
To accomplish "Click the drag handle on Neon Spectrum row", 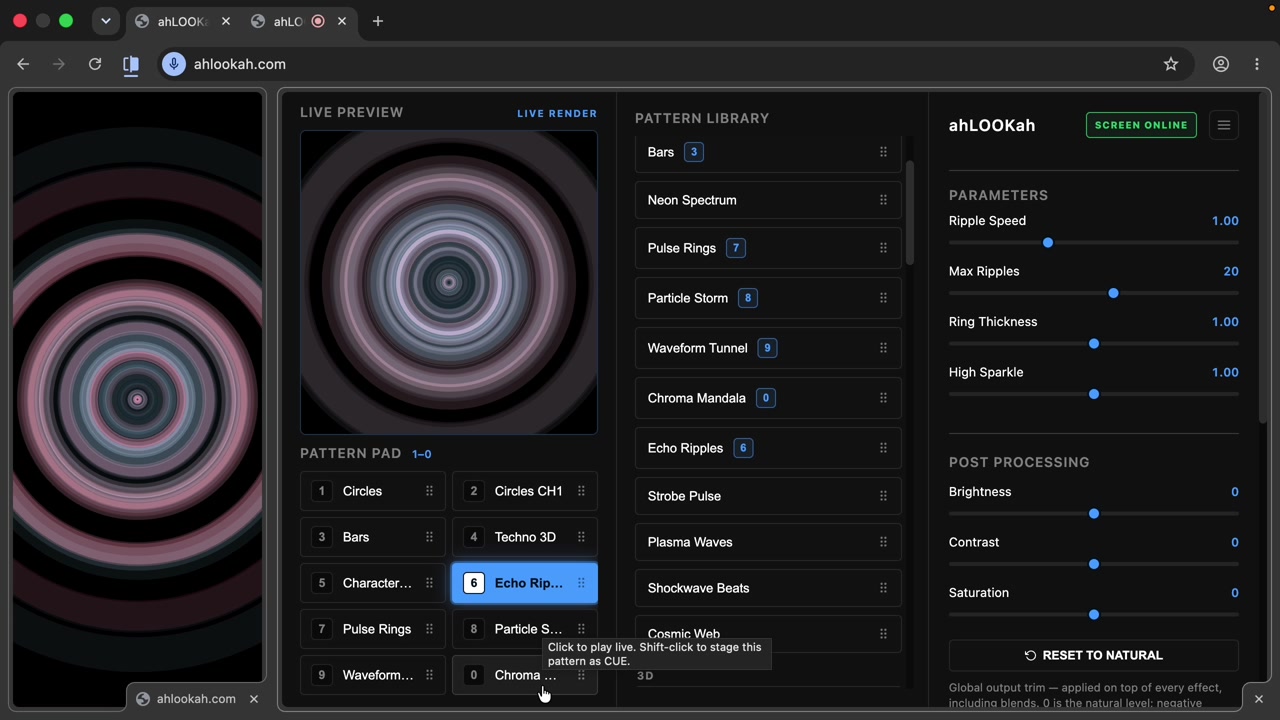I will [x=883, y=200].
